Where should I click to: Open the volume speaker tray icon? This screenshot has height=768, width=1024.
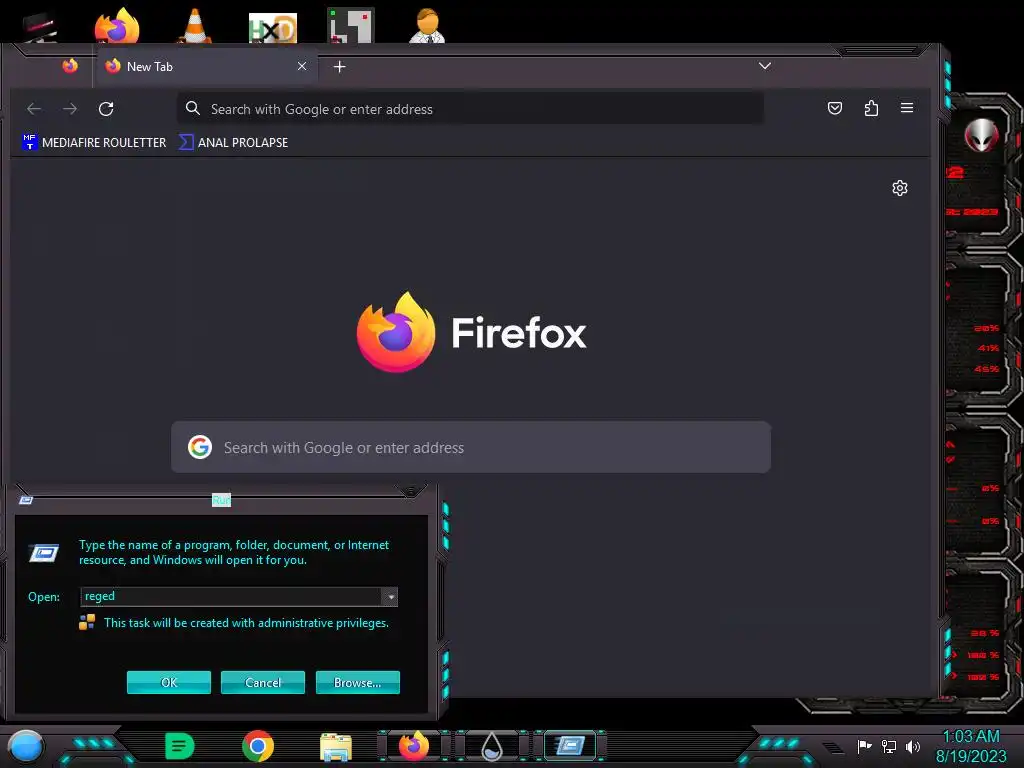913,746
